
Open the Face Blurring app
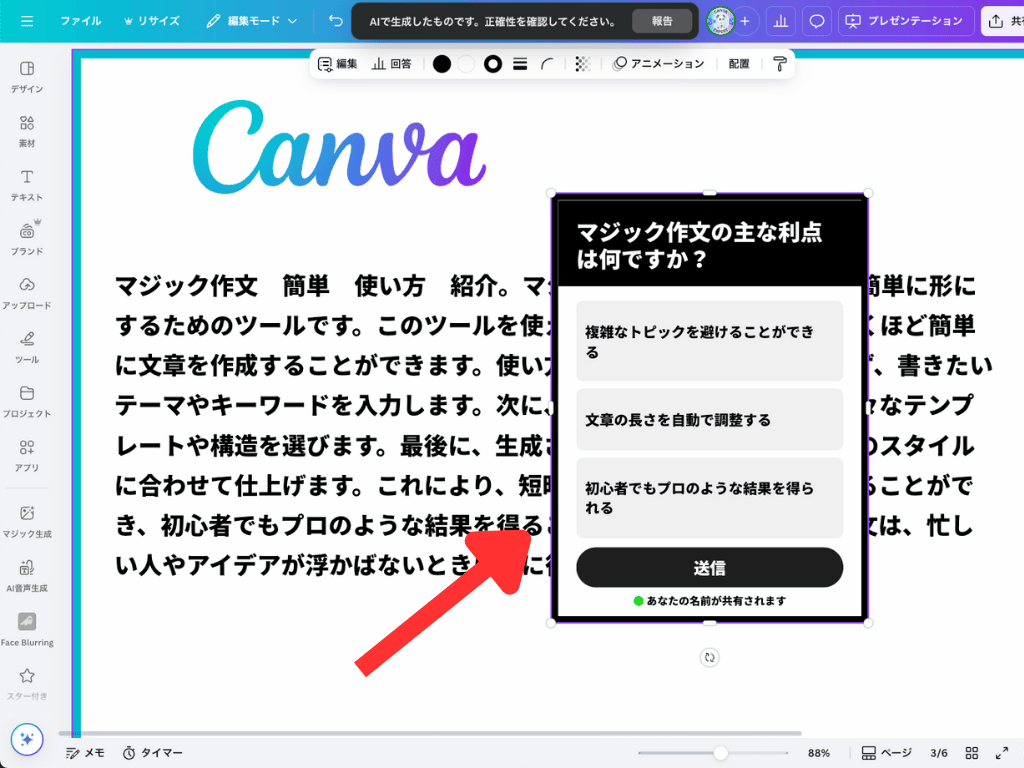coord(27,630)
